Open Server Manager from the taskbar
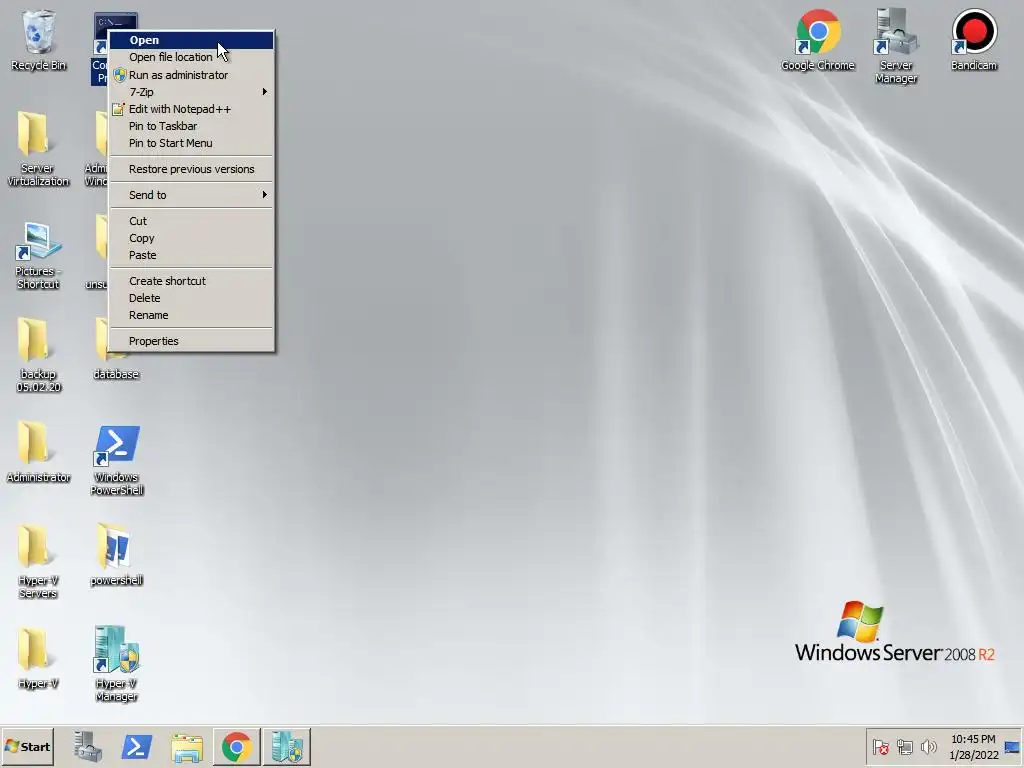The width and height of the screenshot is (1024, 768). (x=88, y=746)
